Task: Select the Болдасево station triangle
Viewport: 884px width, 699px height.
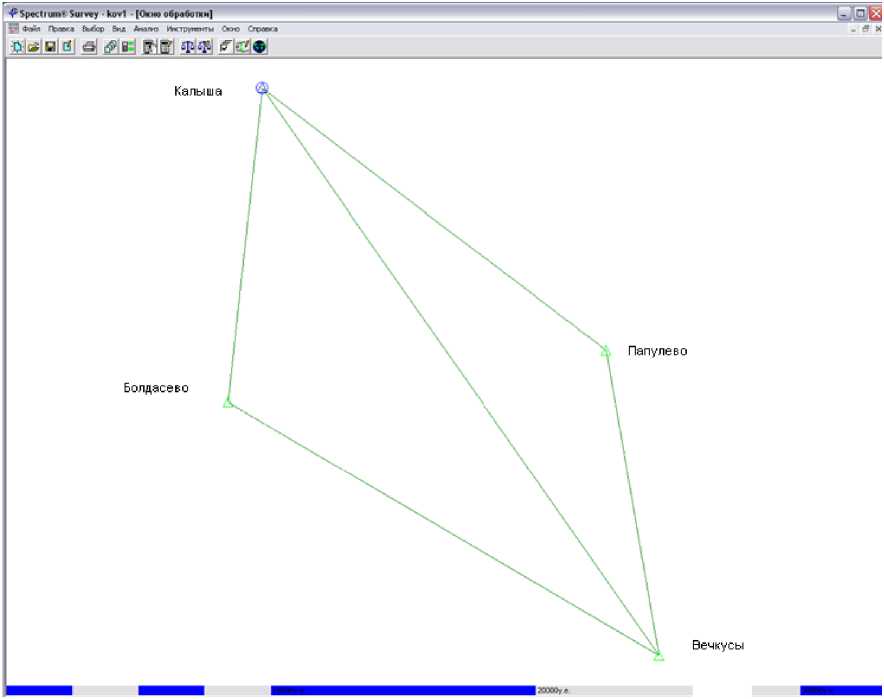Action: coord(228,402)
